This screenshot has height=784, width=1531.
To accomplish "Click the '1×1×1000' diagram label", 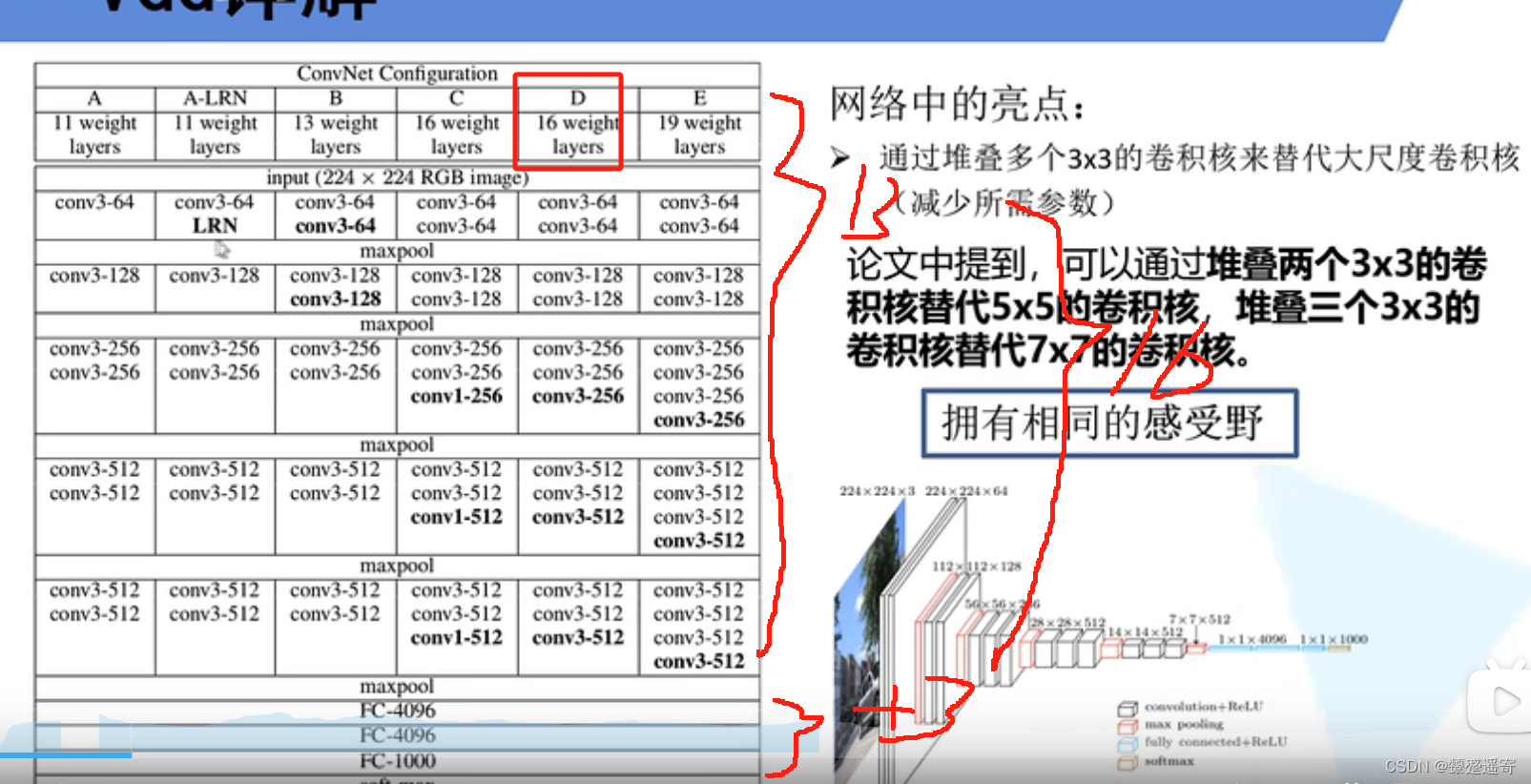I will point(1334,639).
